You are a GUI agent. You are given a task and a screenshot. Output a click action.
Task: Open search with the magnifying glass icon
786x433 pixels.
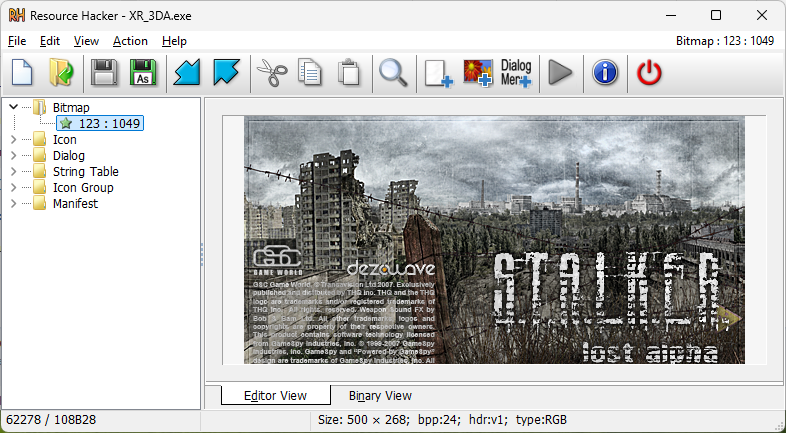tap(393, 73)
